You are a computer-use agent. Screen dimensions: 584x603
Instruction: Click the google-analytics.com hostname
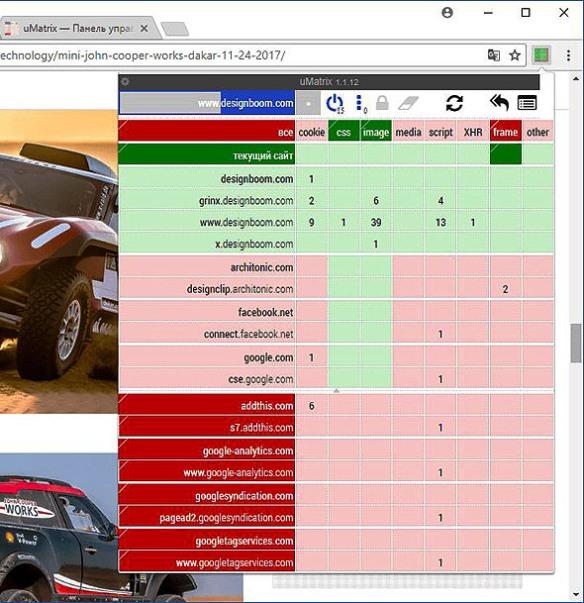coord(207,451)
